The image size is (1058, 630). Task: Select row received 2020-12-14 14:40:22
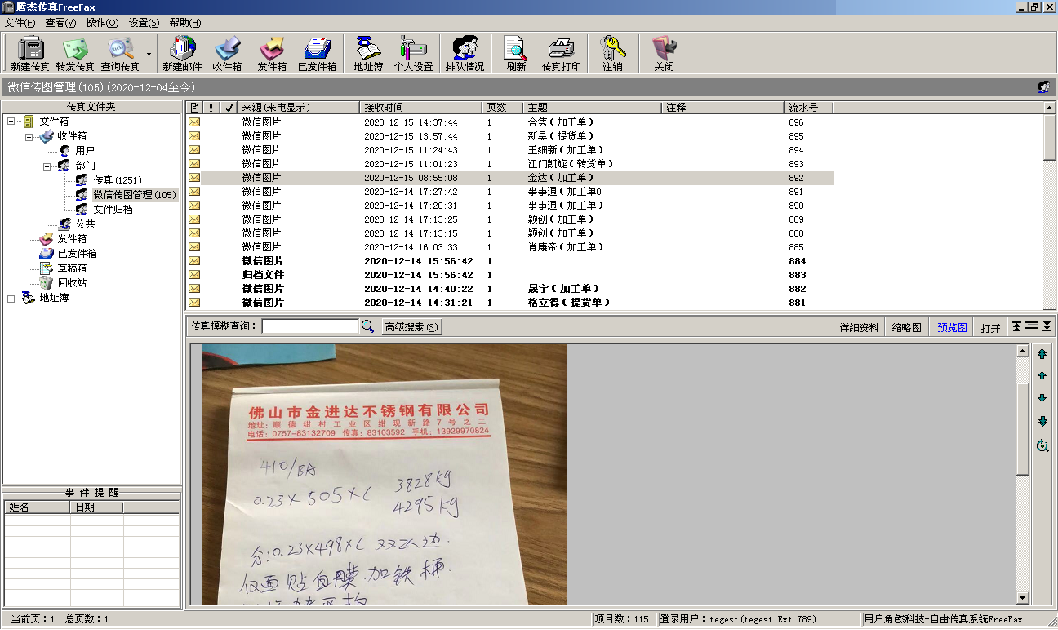[x=509, y=289]
